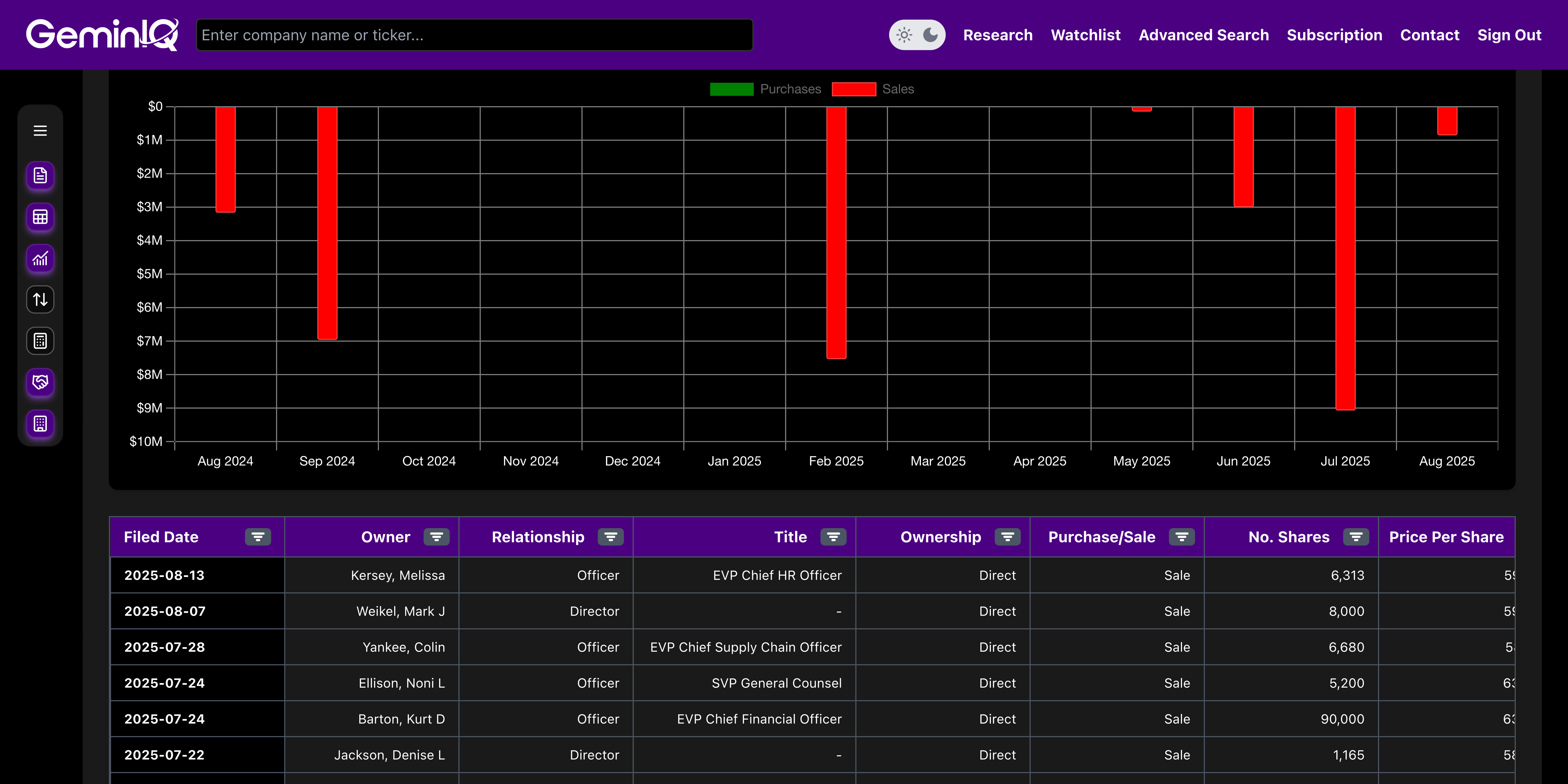Toggle Purchases series in chart legend
Viewport: 1568px width, 784px height.
pos(765,89)
